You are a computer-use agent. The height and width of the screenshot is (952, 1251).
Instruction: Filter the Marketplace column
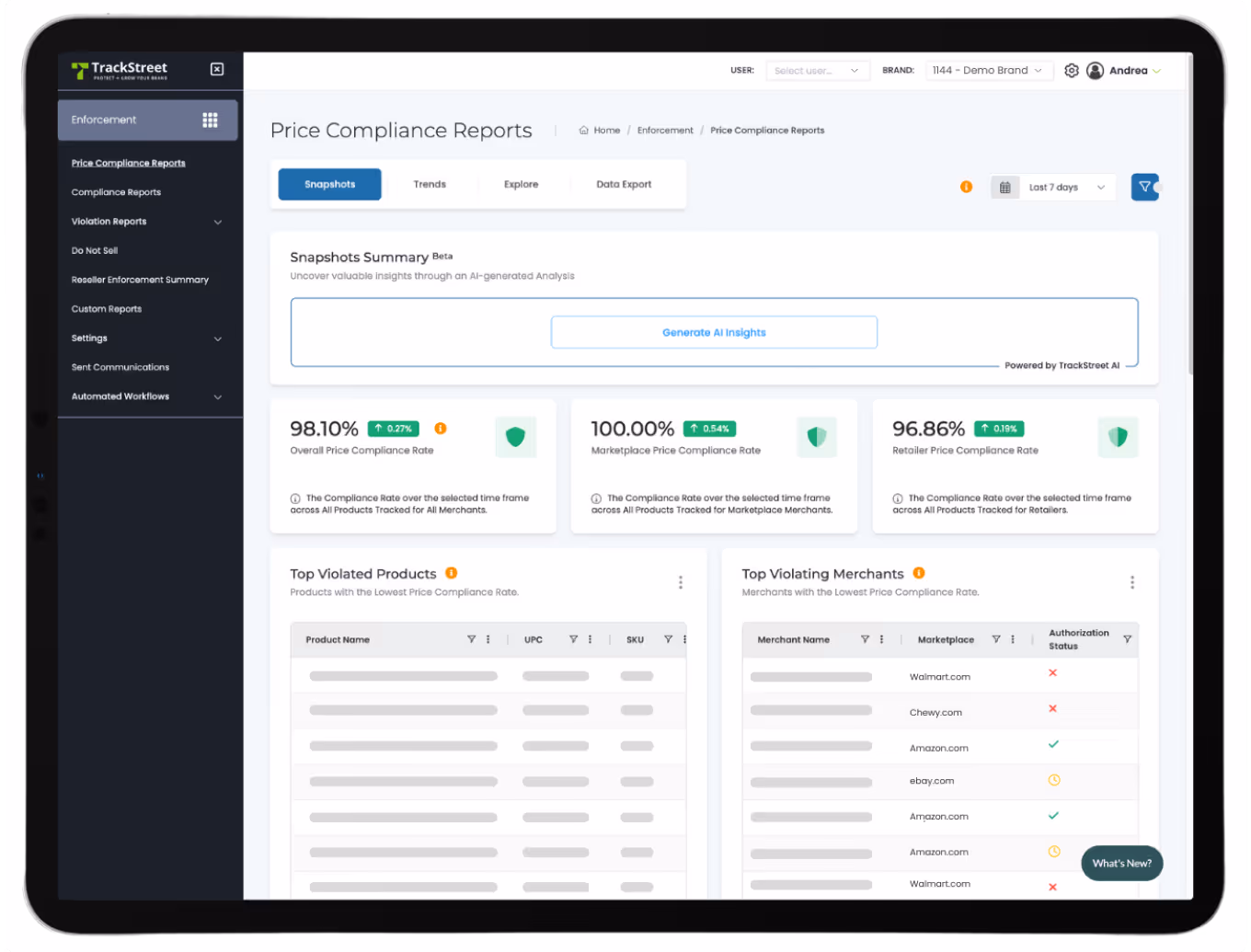click(x=996, y=639)
